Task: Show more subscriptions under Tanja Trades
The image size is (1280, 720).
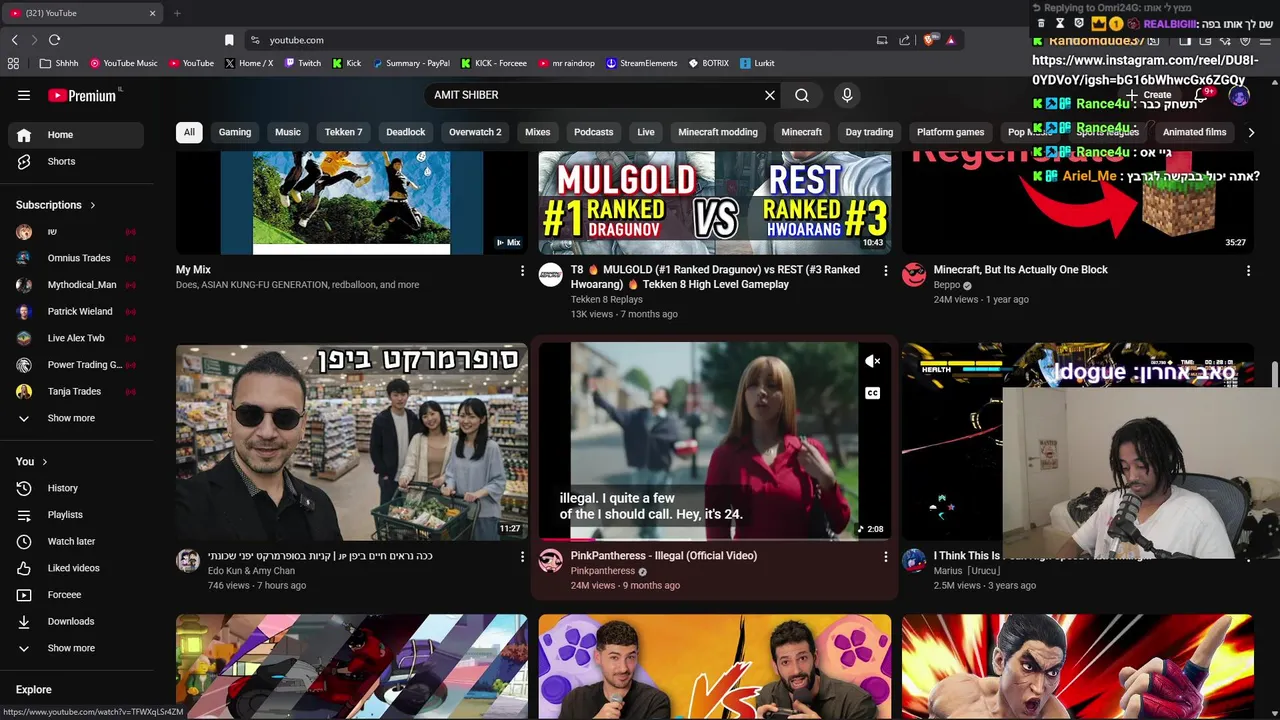Action: coord(76,418)
